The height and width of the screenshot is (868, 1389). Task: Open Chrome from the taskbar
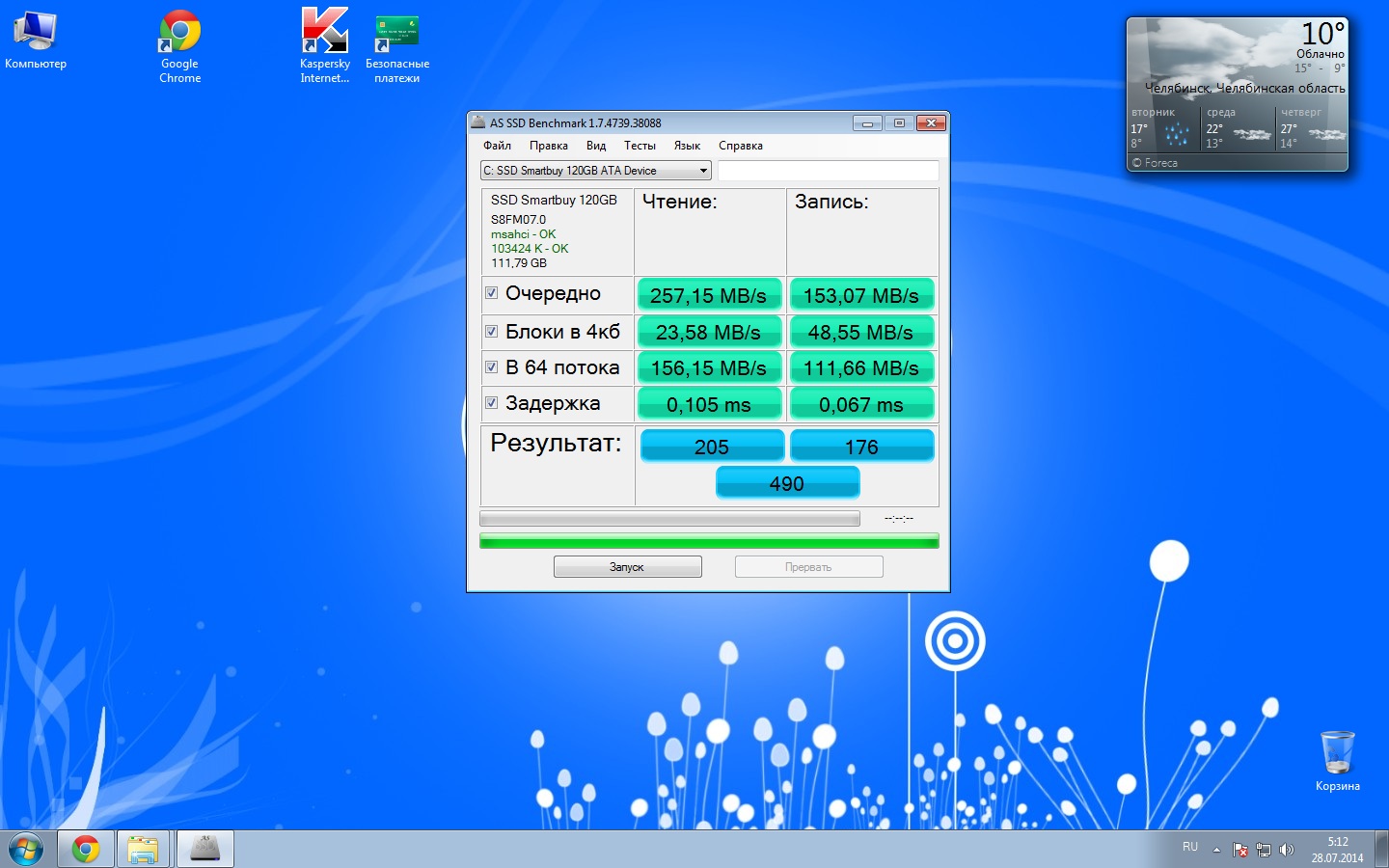(x=86, y=850)
